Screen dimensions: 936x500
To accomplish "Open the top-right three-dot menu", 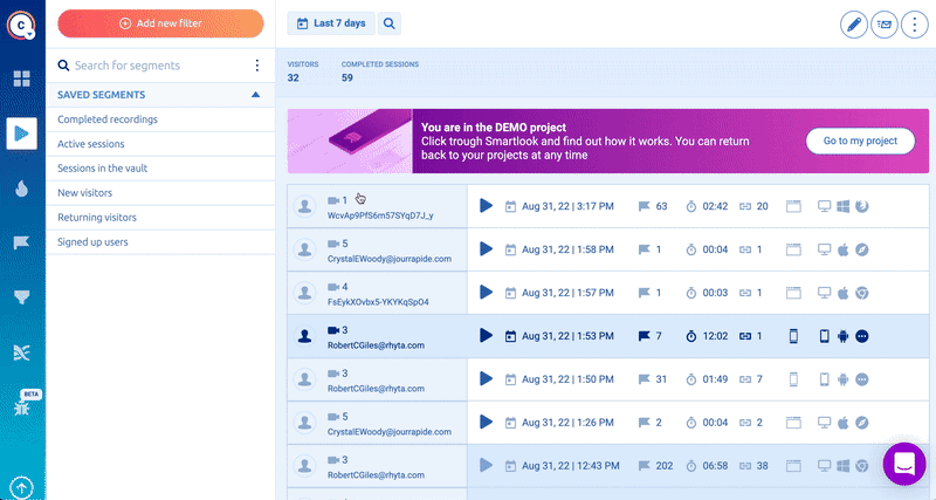I will (x=915, y=24).
